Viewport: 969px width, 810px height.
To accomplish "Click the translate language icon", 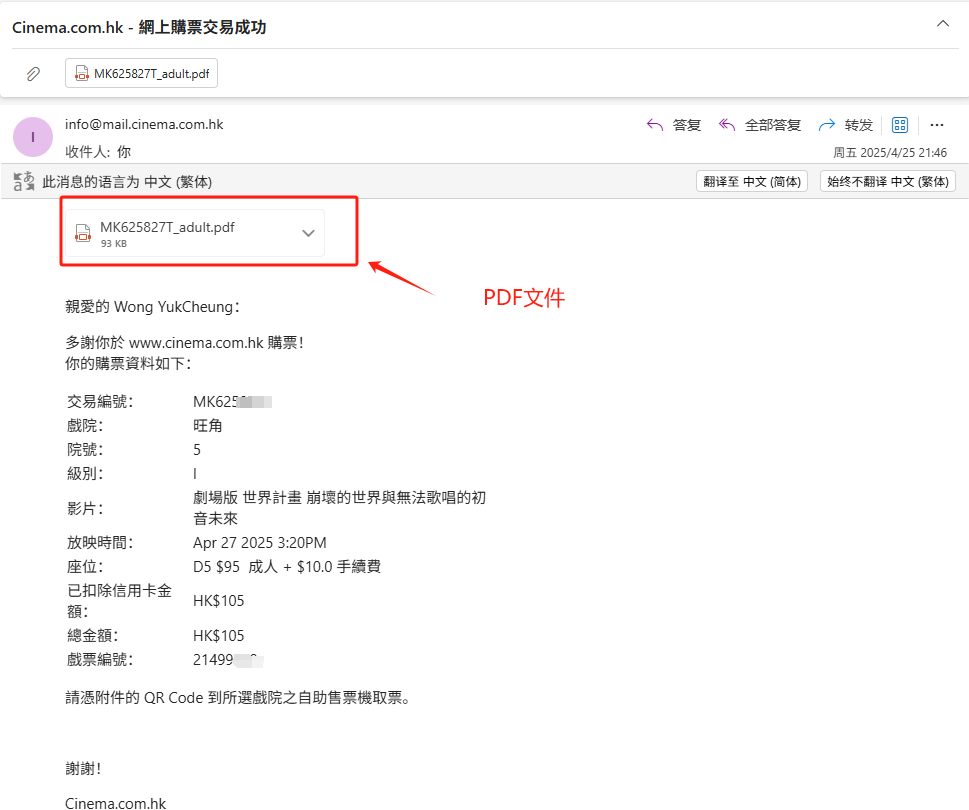I will pos(23,182).
